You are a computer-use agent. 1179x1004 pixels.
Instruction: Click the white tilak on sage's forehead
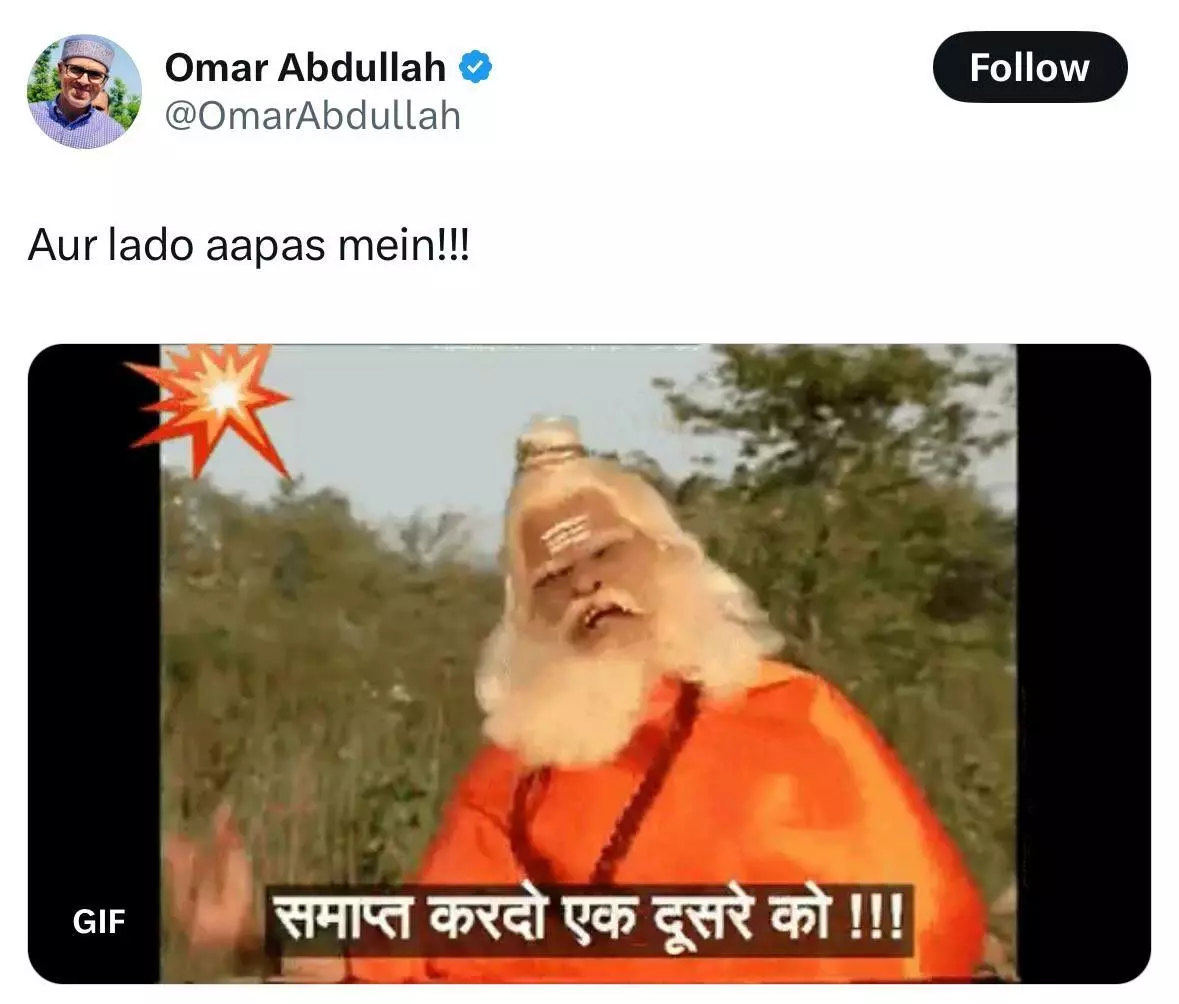(565, 534)
